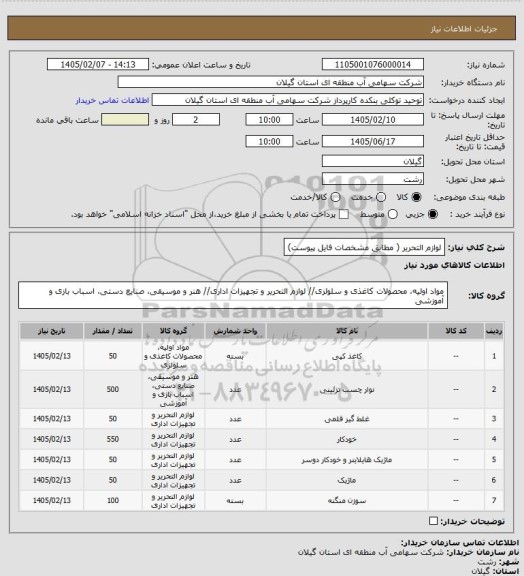Click the item name کاغذ کپی
Viewport: 524px width, 576px height.
tap(347, 356)
